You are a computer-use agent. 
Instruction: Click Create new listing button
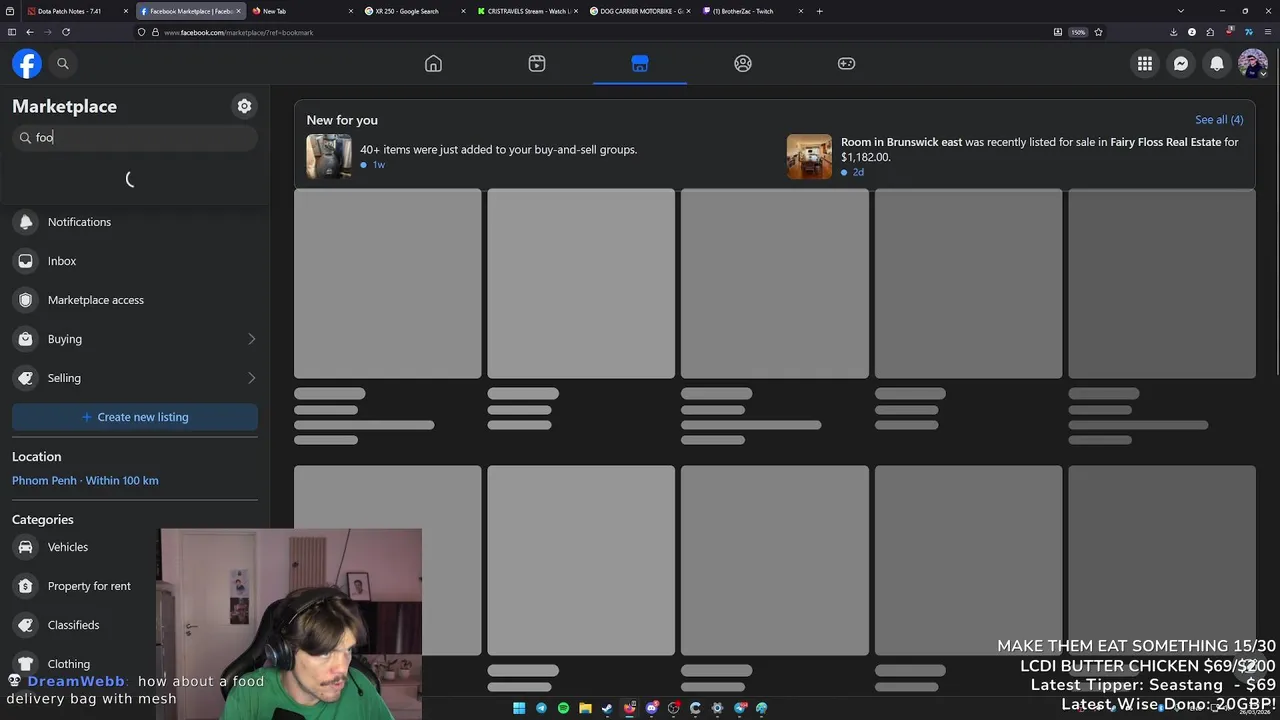point(135,417)
